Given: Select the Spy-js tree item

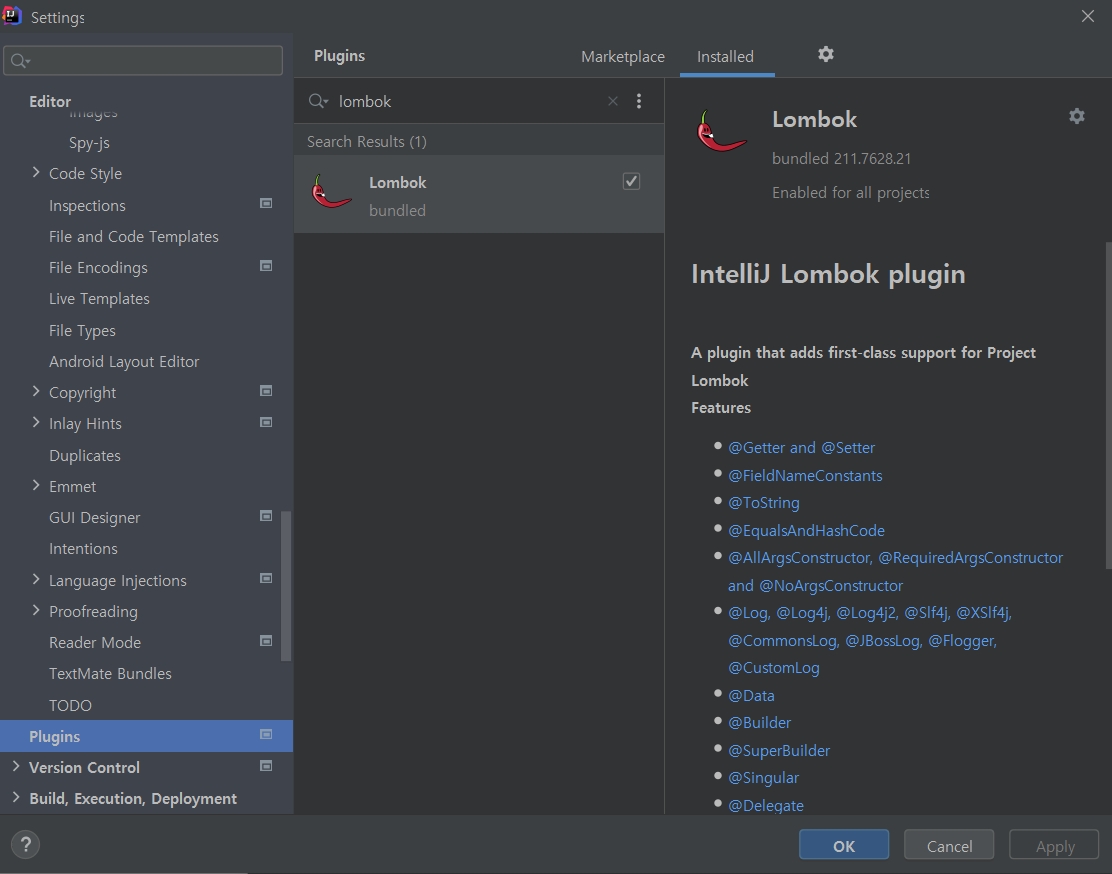Looking at the screenshot, I should click(89, 143).
